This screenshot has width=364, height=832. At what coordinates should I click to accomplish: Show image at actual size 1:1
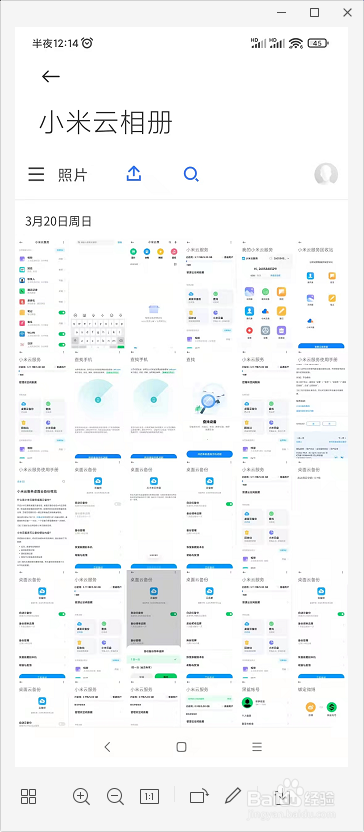150,796
